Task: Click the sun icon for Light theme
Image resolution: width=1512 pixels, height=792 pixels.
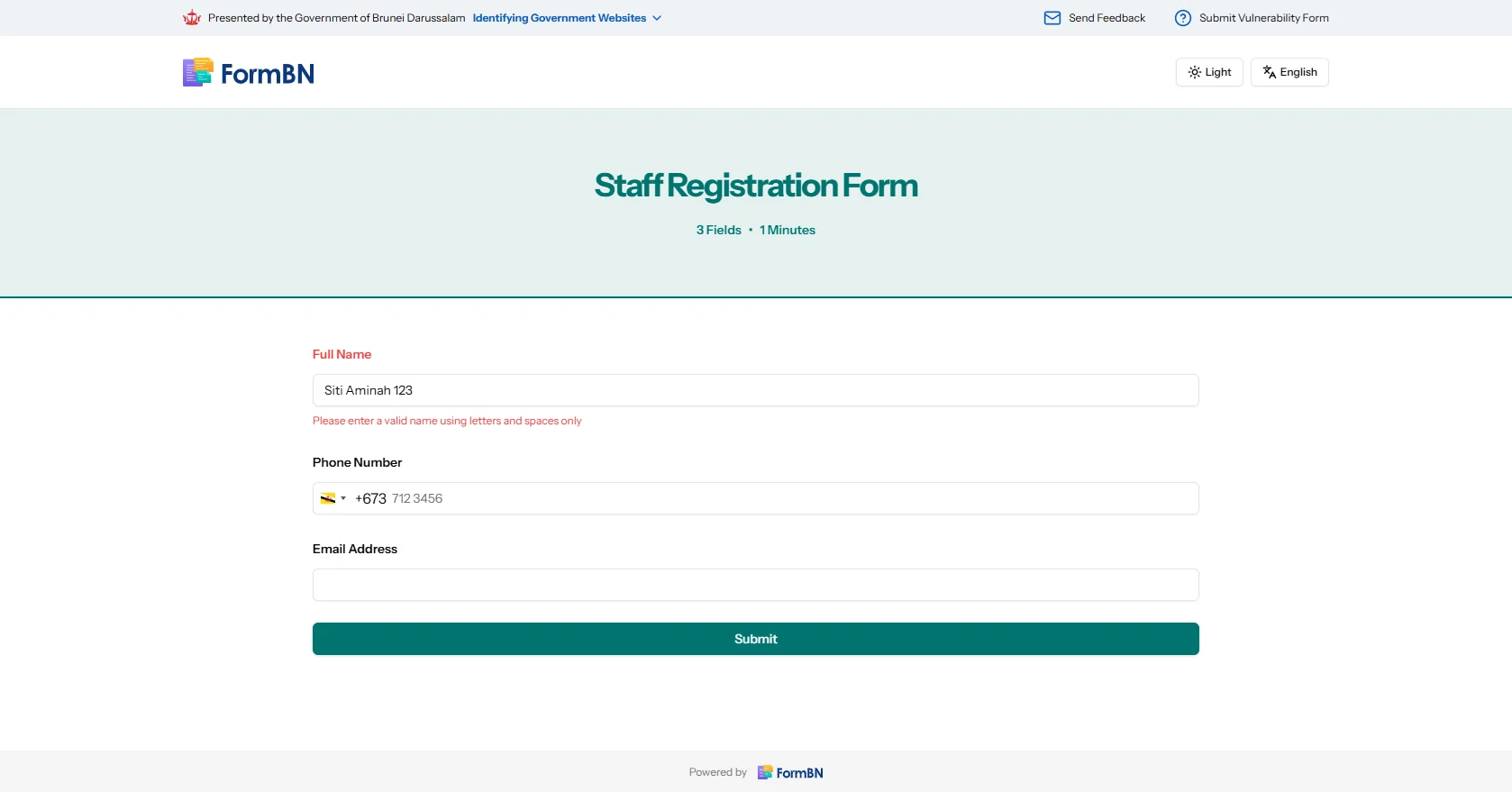Action: coord(1194,72)
